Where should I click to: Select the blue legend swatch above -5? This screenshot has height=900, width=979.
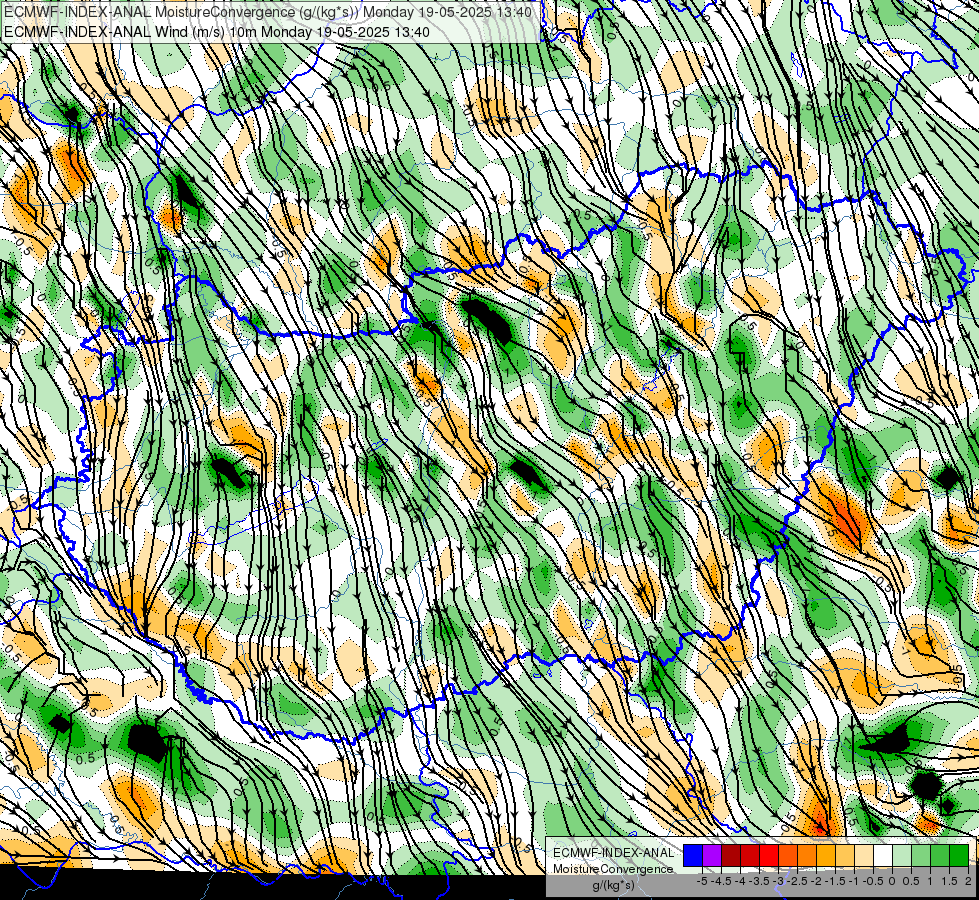click(x=693, y=856)
